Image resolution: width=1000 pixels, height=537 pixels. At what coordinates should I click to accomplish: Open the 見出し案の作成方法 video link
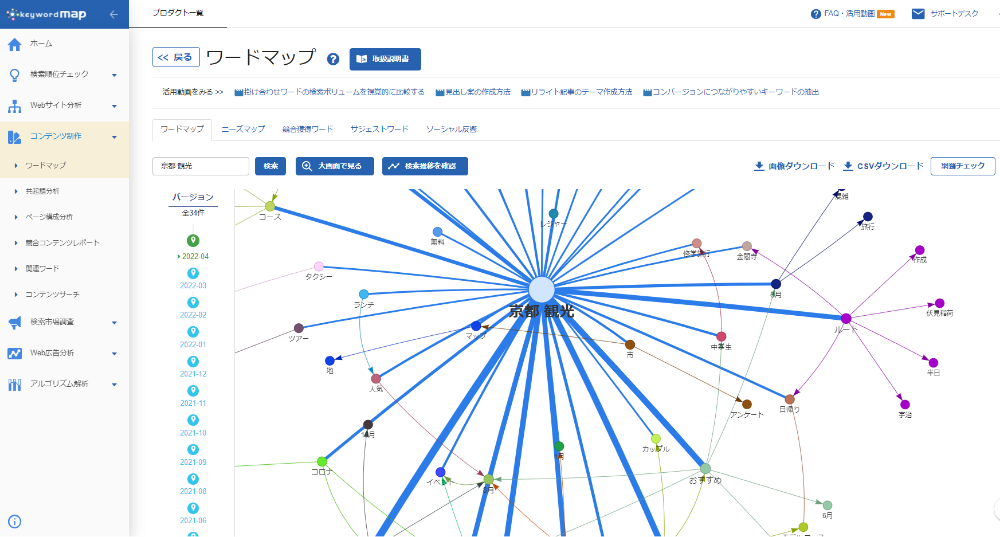(473, 92)
